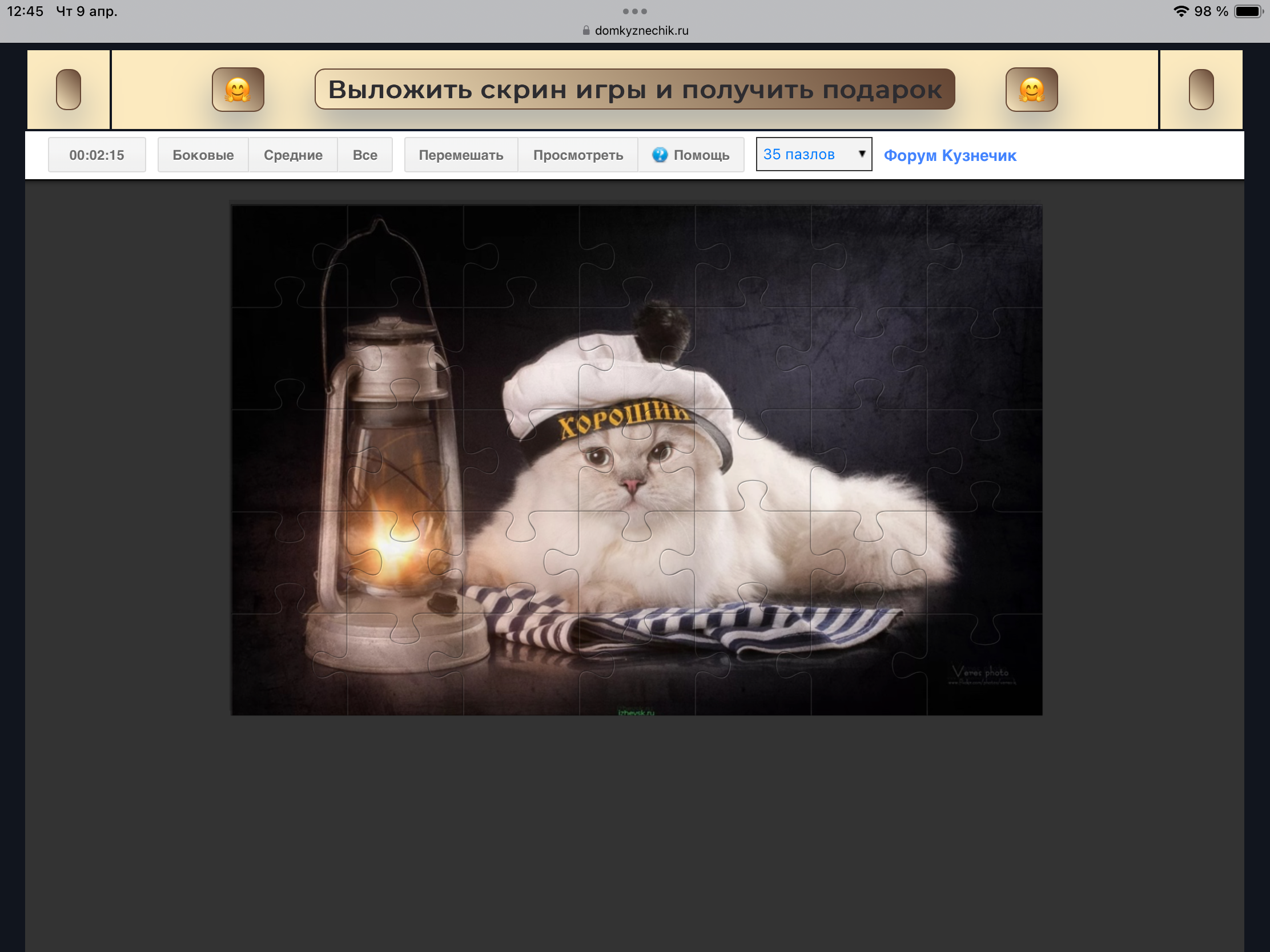The height and width of the screenshot is (952, 1270).
Task: Click the left hugging-face emoji button
Action: (238, 90)
